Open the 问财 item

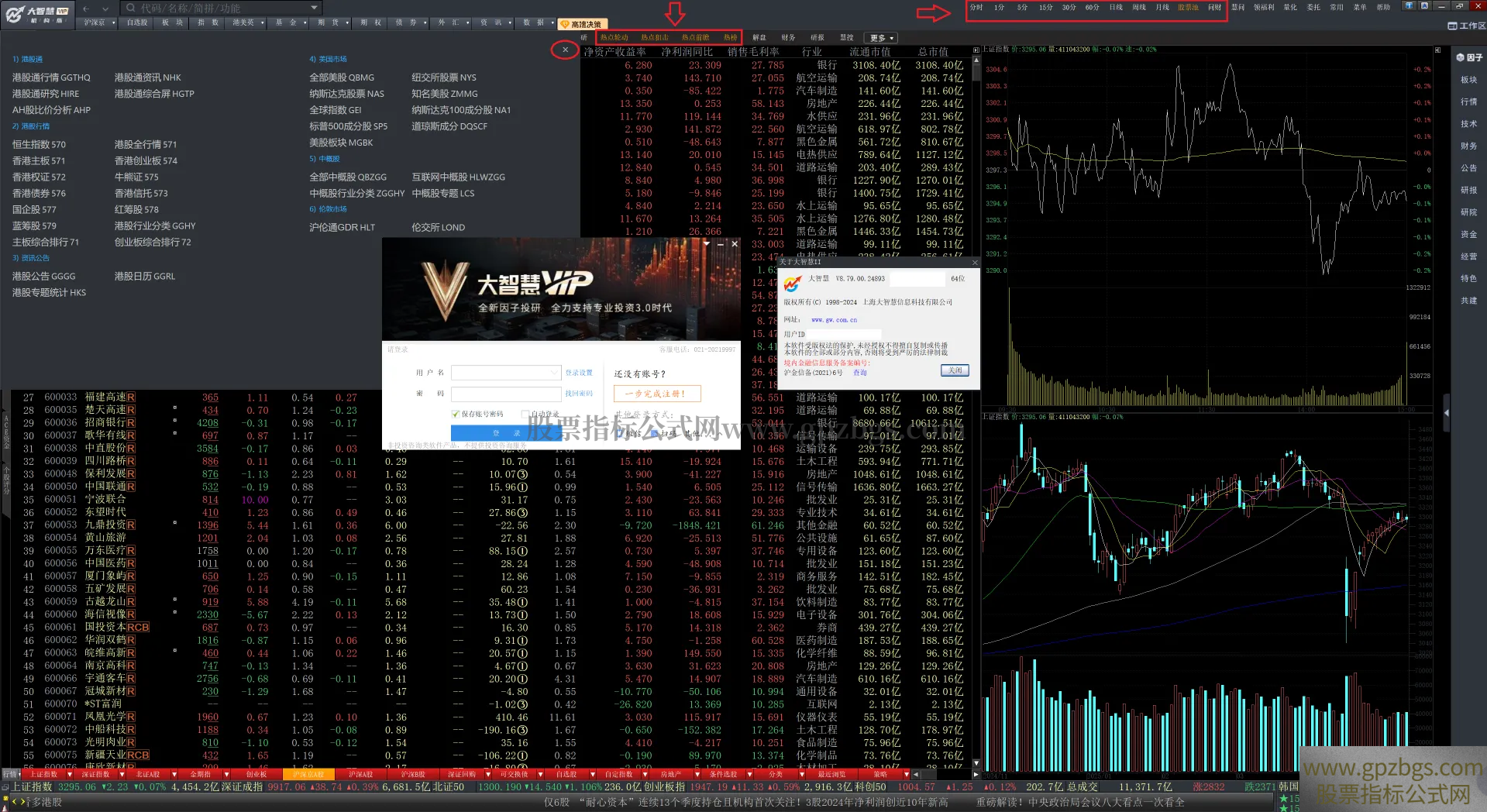pos(1214,8)
